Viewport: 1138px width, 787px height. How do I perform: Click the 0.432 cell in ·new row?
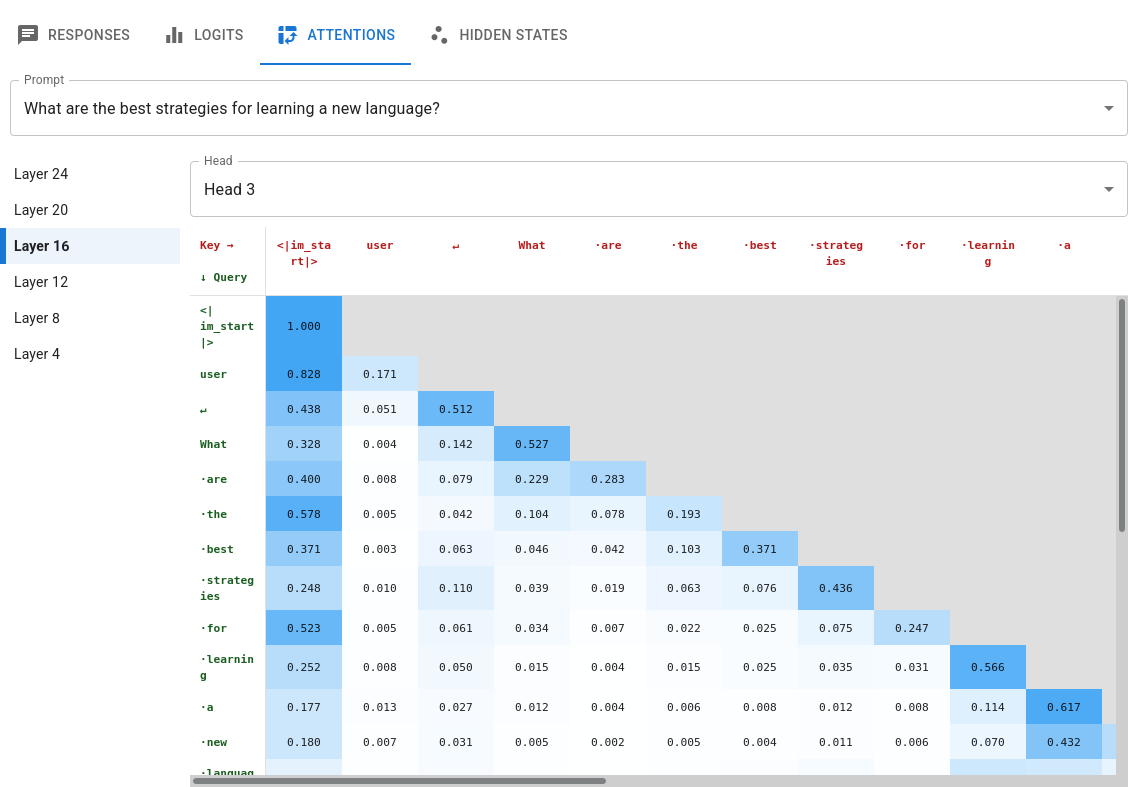(1064, 742)
